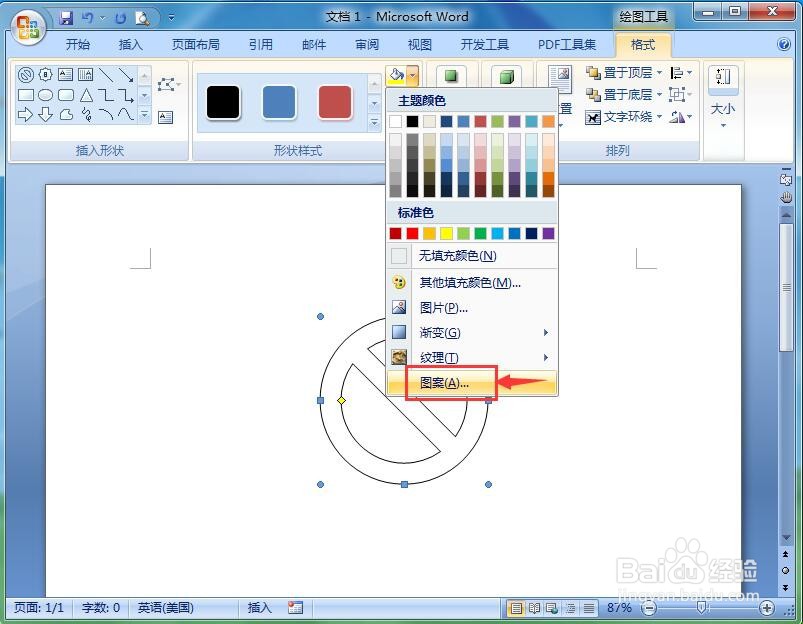Click macro recording icon in status bar

point(295,608)
